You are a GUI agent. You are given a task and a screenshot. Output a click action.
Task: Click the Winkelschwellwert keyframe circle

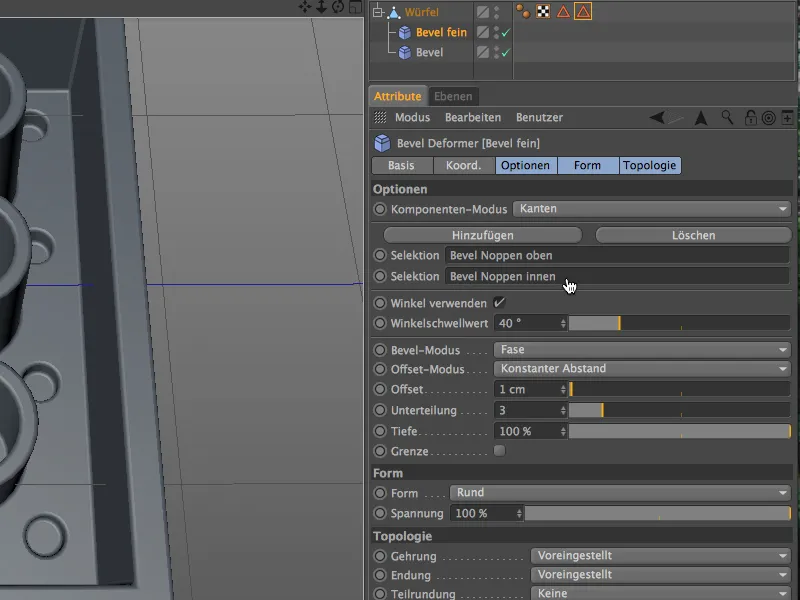coord(380,323)
